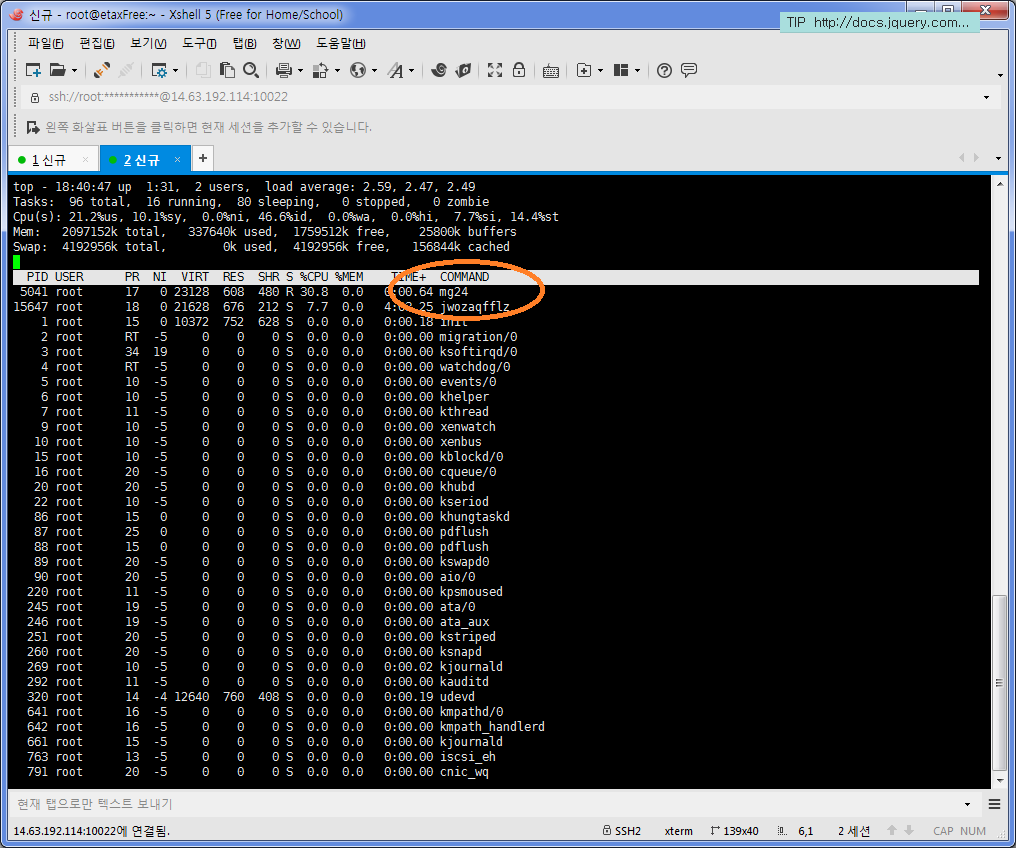Click the compose bar hamburger menu icon
This screenshot has width=1016, height=848.
point(995,804)
